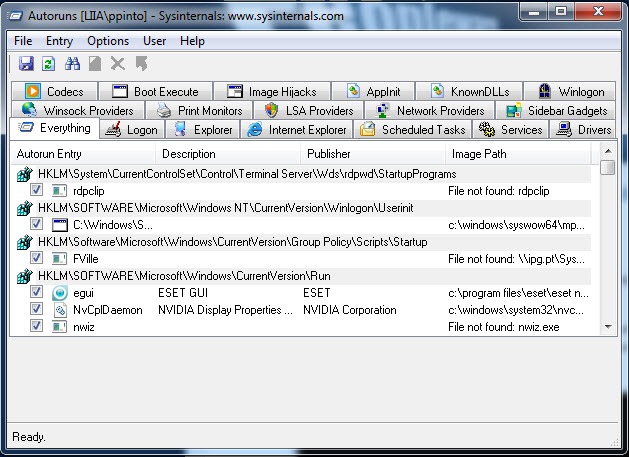This screenshot has width=629, height=457.
Task: Open the Explorer tab
Action: click(x=203, y=130)
